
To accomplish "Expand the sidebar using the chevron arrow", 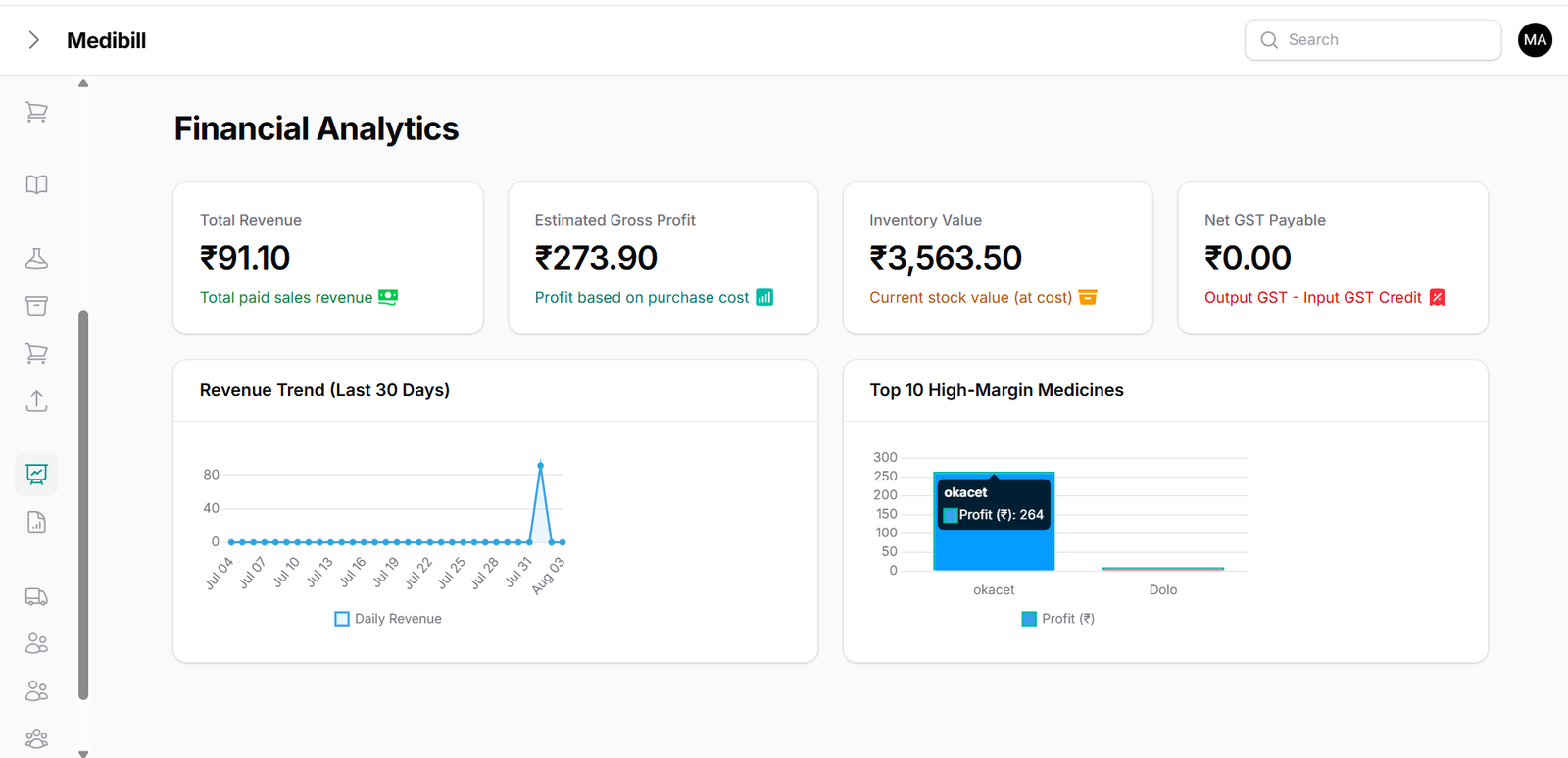I will tap(34, 40).
